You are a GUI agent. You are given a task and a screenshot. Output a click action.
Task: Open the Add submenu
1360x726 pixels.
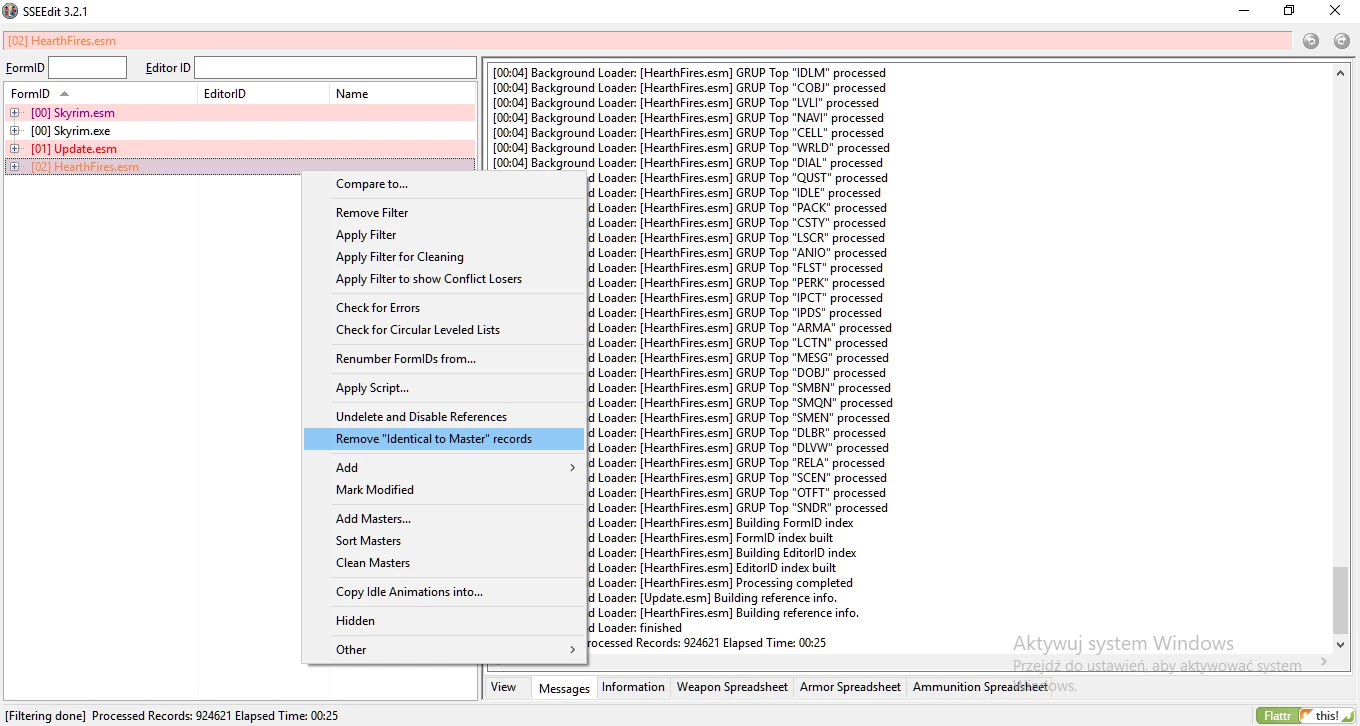(x=444, y=468)
